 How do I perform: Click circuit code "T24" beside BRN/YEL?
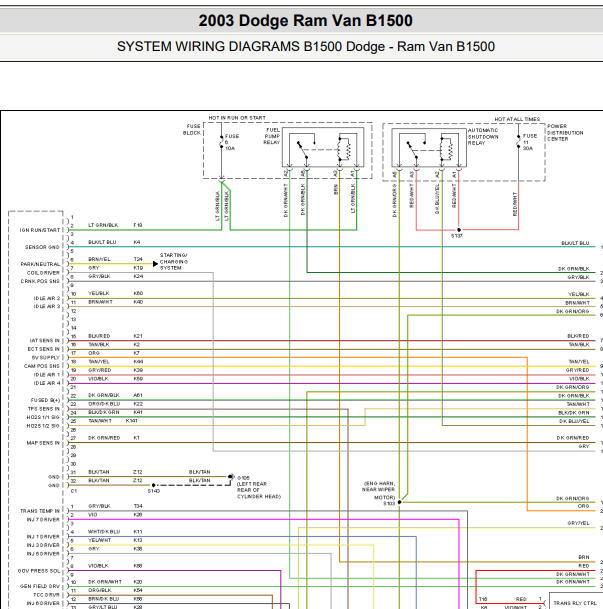coord(138,259)
